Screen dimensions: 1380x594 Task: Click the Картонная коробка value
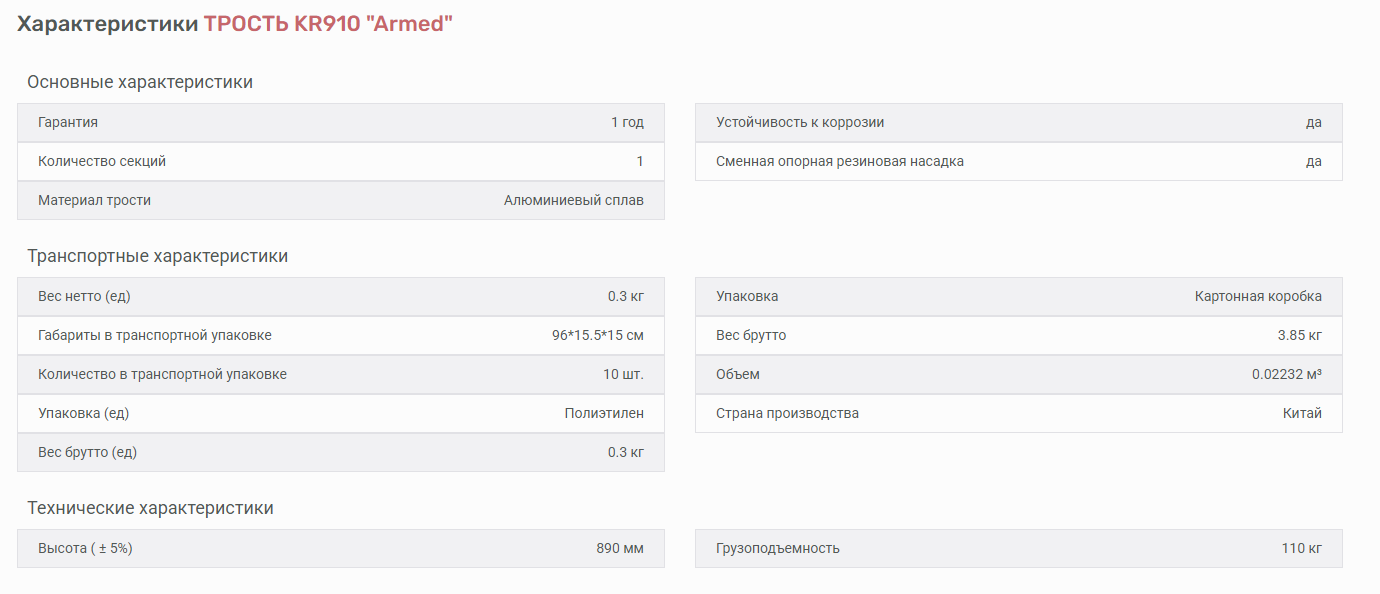point(1258,296)
